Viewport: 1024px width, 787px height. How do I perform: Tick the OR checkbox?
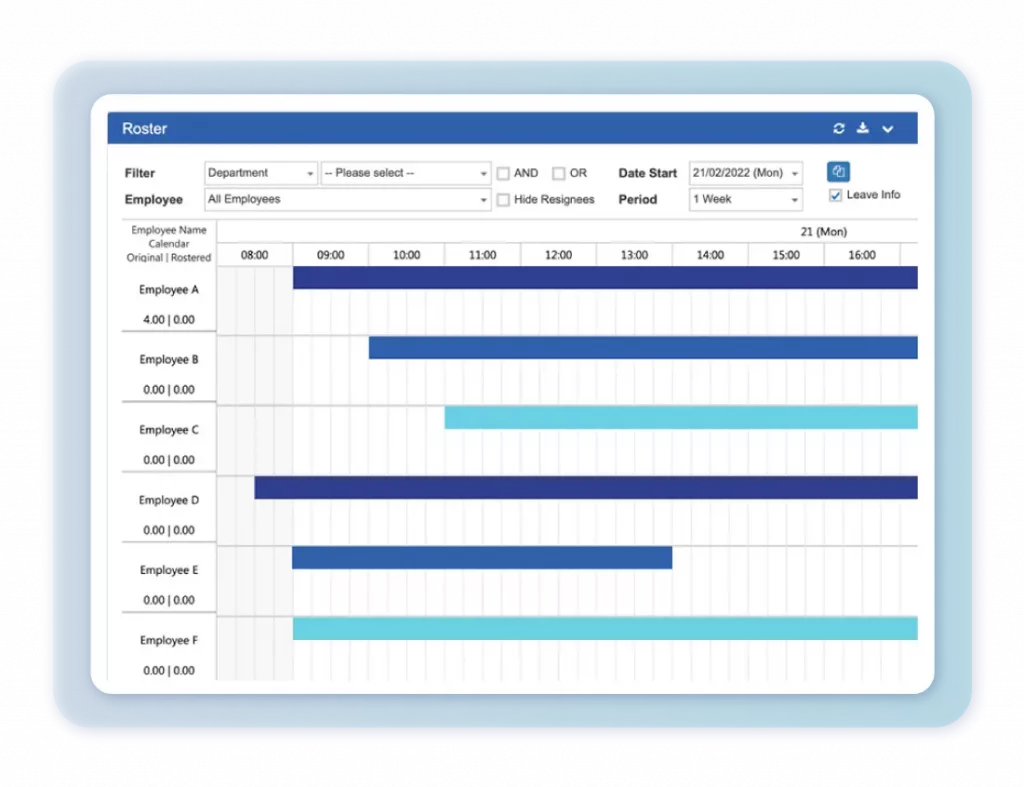coord(558,174)
